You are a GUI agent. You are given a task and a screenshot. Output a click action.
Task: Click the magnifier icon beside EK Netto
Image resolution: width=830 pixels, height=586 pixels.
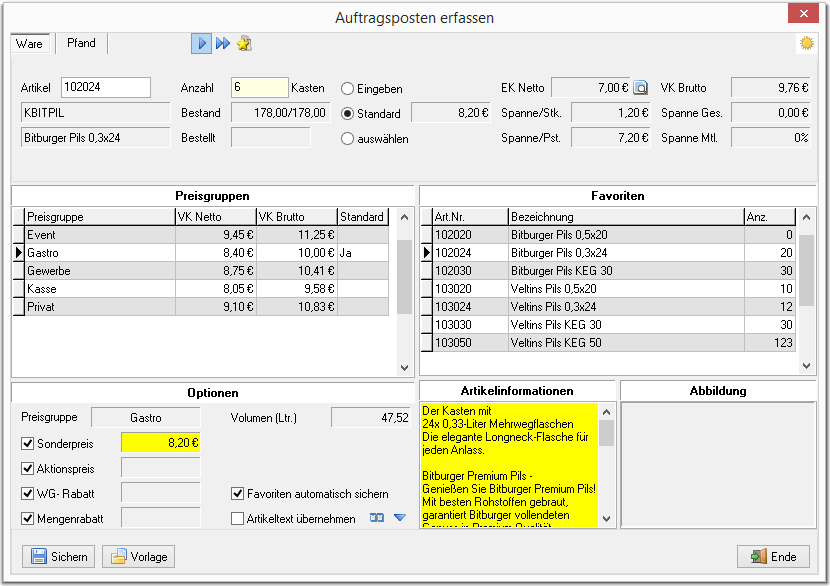(x=640, y=87)
